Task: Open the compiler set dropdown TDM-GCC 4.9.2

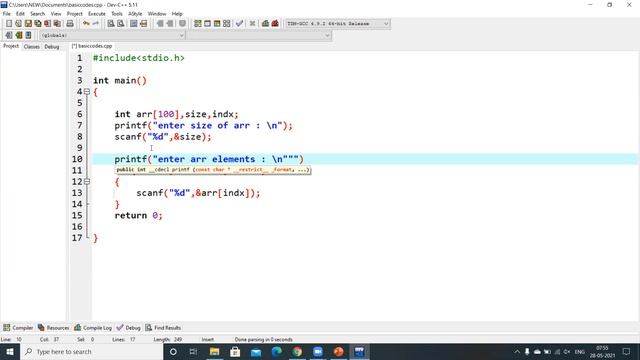Action: point(338,24)
